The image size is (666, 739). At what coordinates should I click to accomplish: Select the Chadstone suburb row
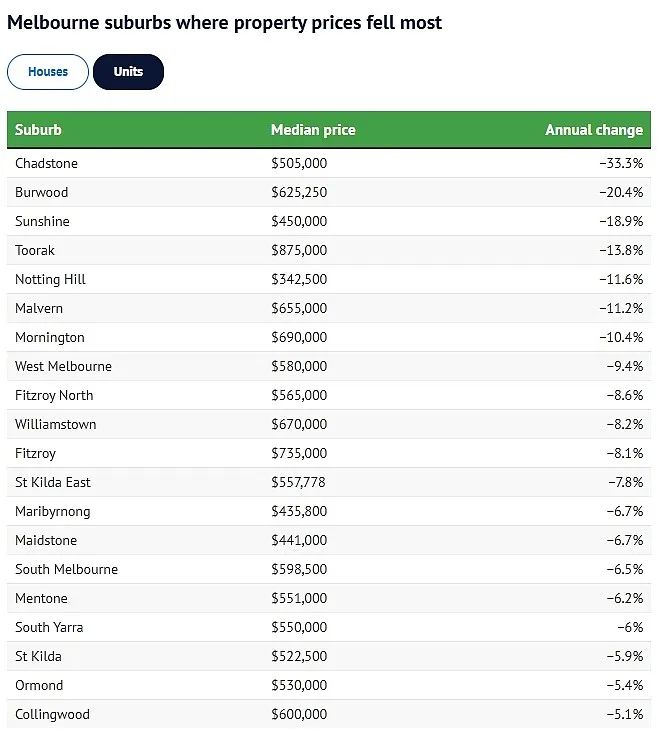click(46, 163)
